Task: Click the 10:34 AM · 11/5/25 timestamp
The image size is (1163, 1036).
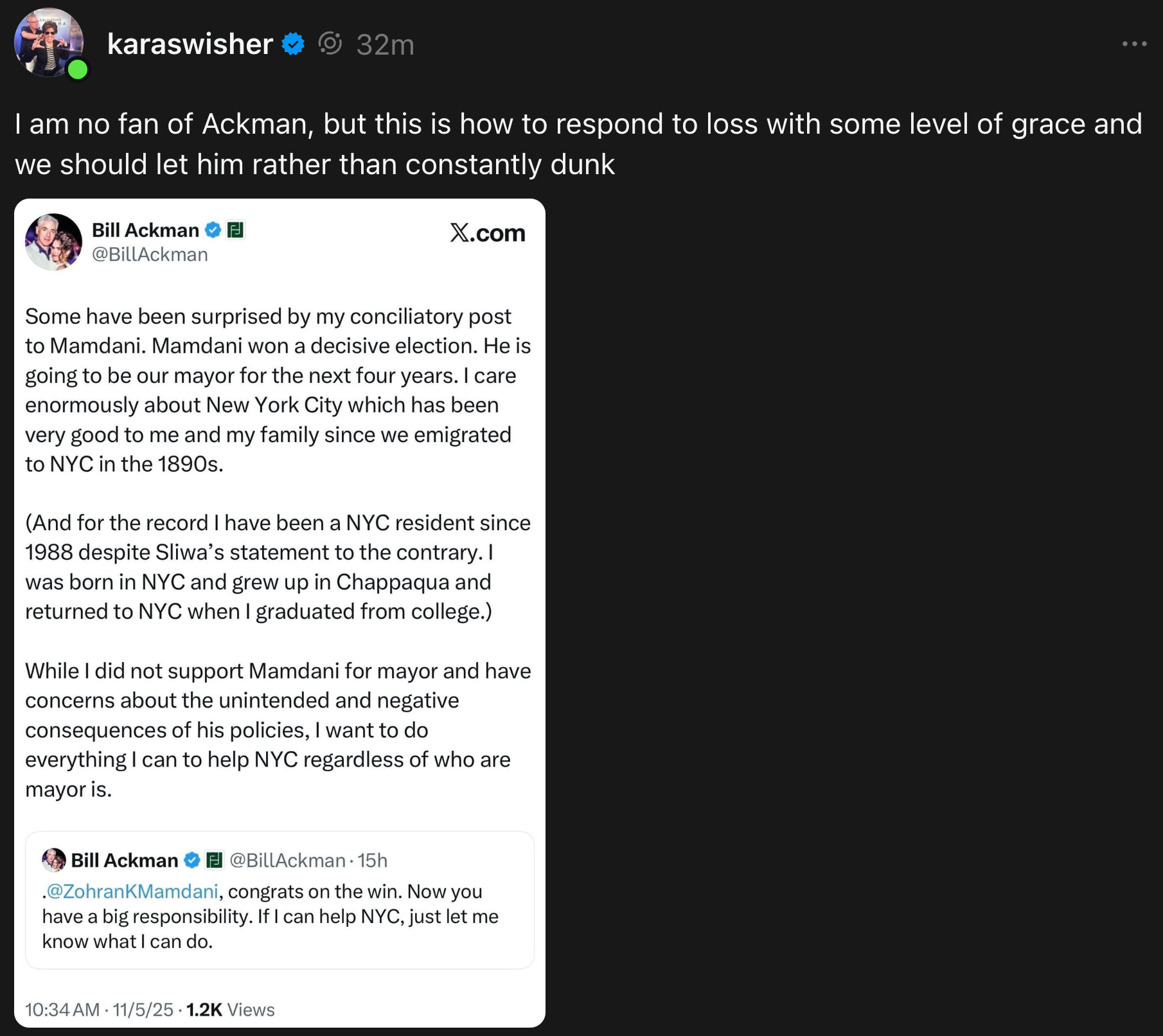Action: (99, 1010)
